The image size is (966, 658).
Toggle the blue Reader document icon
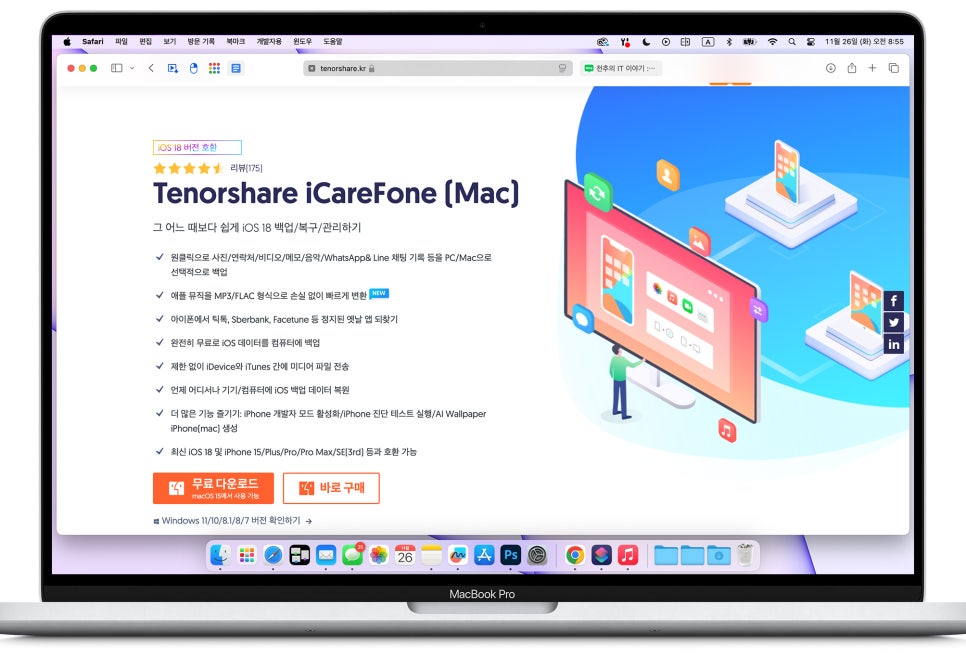pyautogui.click(x=236, y=68)
